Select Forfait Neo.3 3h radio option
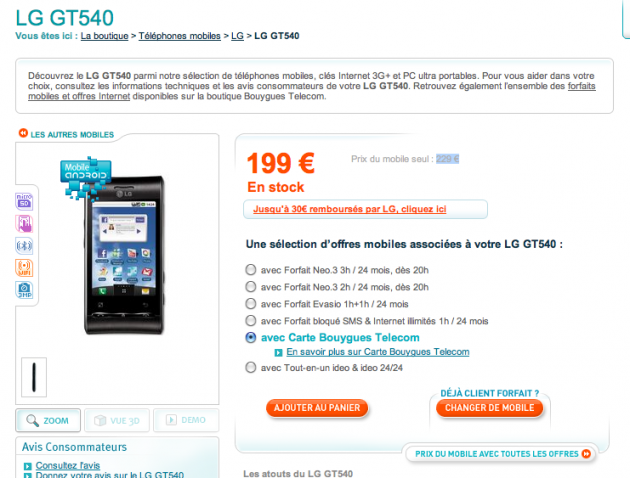 point(251,270)
